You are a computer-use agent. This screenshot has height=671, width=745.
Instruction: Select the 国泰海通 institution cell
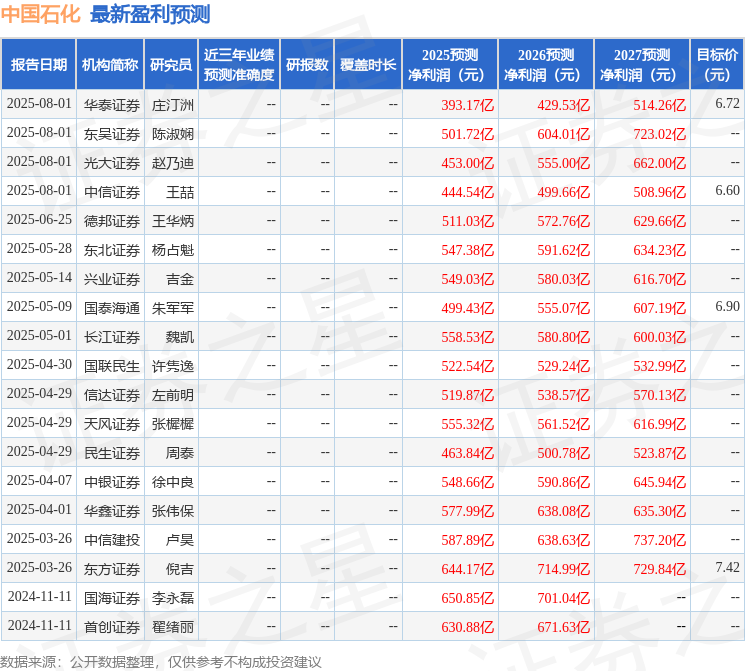click(112, 308)
